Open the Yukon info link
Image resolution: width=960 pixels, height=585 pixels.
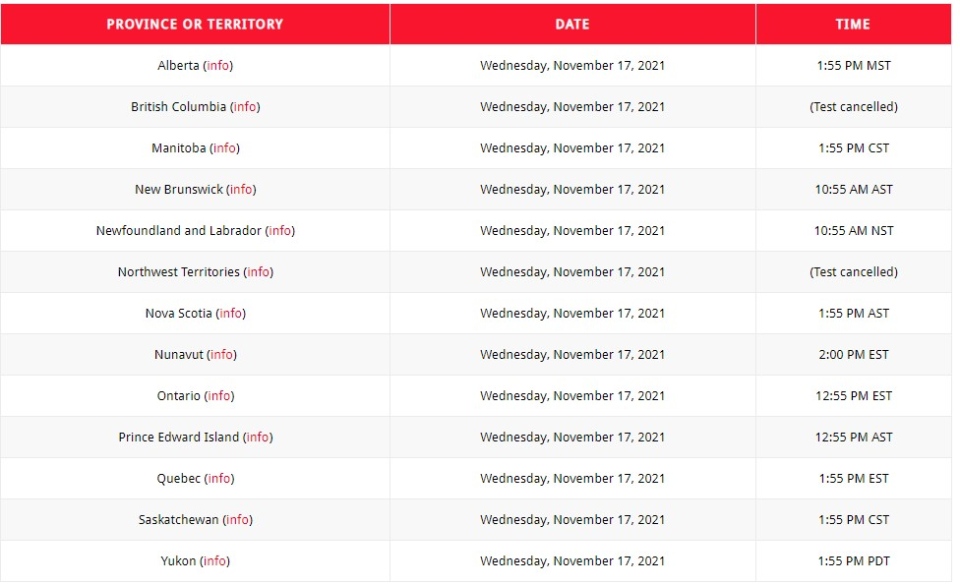point(215,561)
